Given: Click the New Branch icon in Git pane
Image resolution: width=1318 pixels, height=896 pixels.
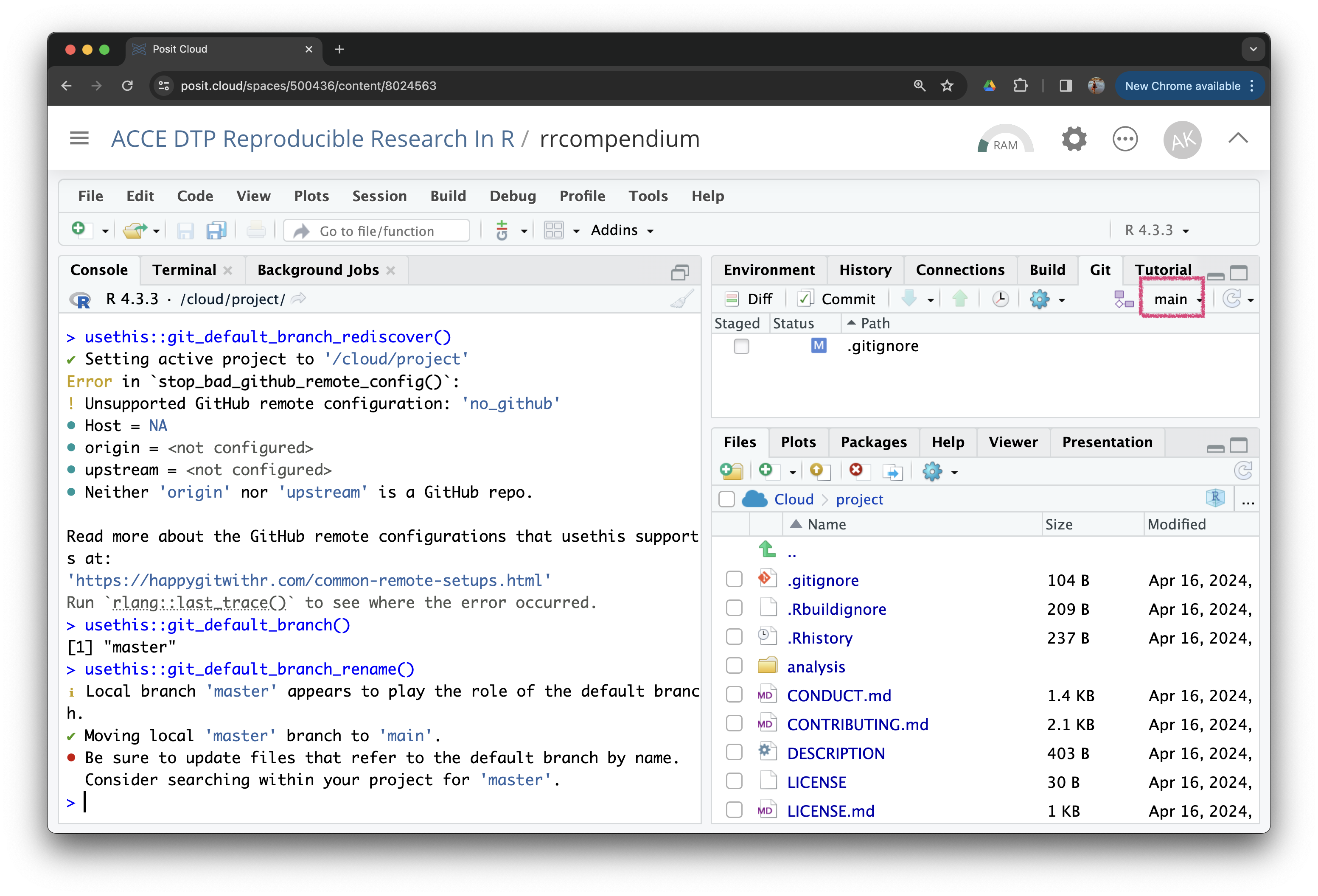Looking at the screenshot, I should [1124, 299].
